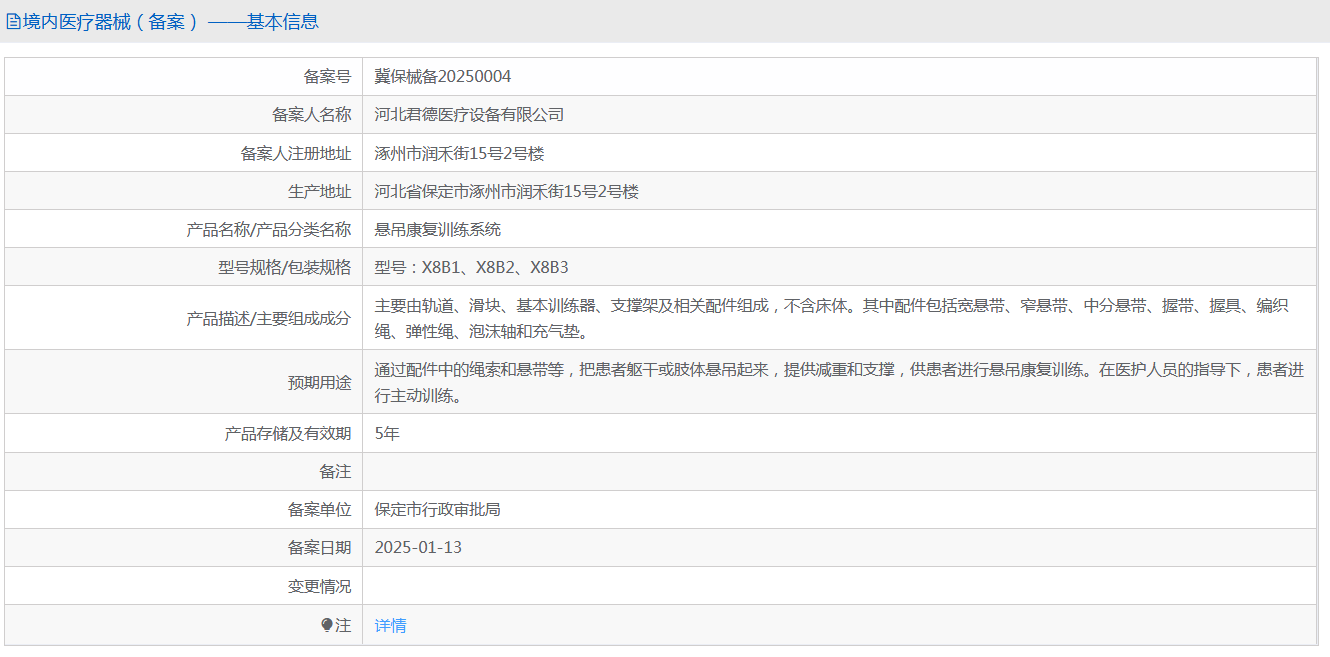
Task: Click the 备注 label
Action: (x=335, y=471)
